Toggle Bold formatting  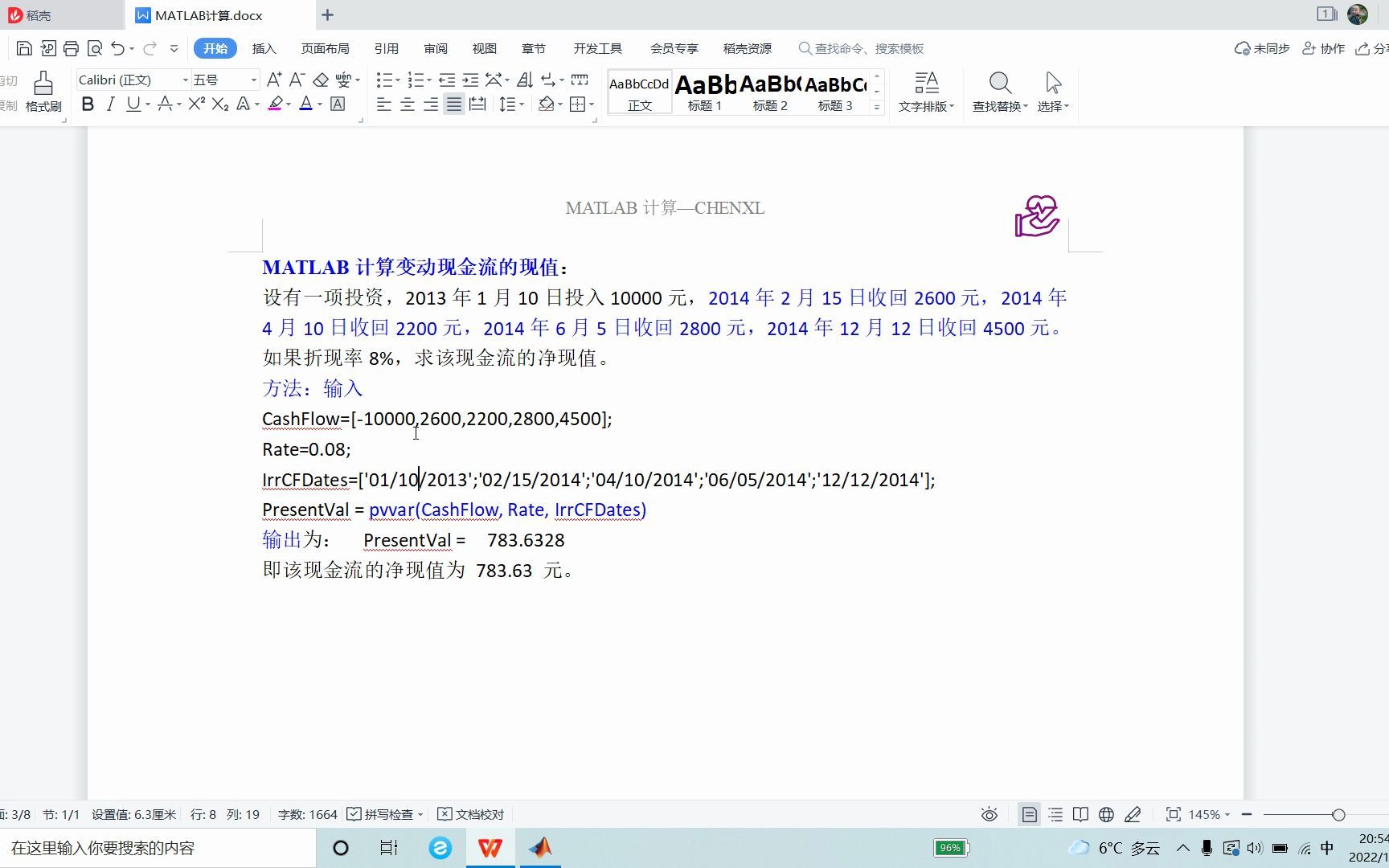[x=88, y=104]
